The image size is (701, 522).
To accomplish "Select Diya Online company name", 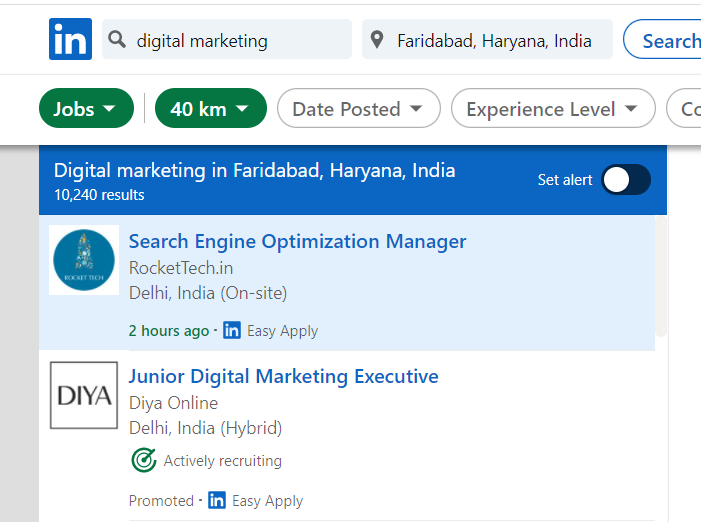I will point(173,403).
